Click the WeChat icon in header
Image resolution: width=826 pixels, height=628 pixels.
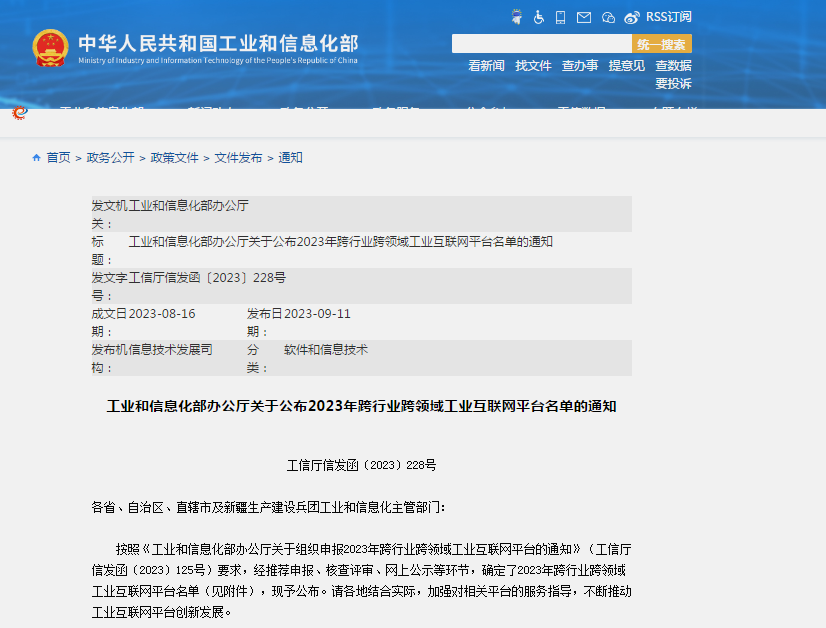(609, 17)
